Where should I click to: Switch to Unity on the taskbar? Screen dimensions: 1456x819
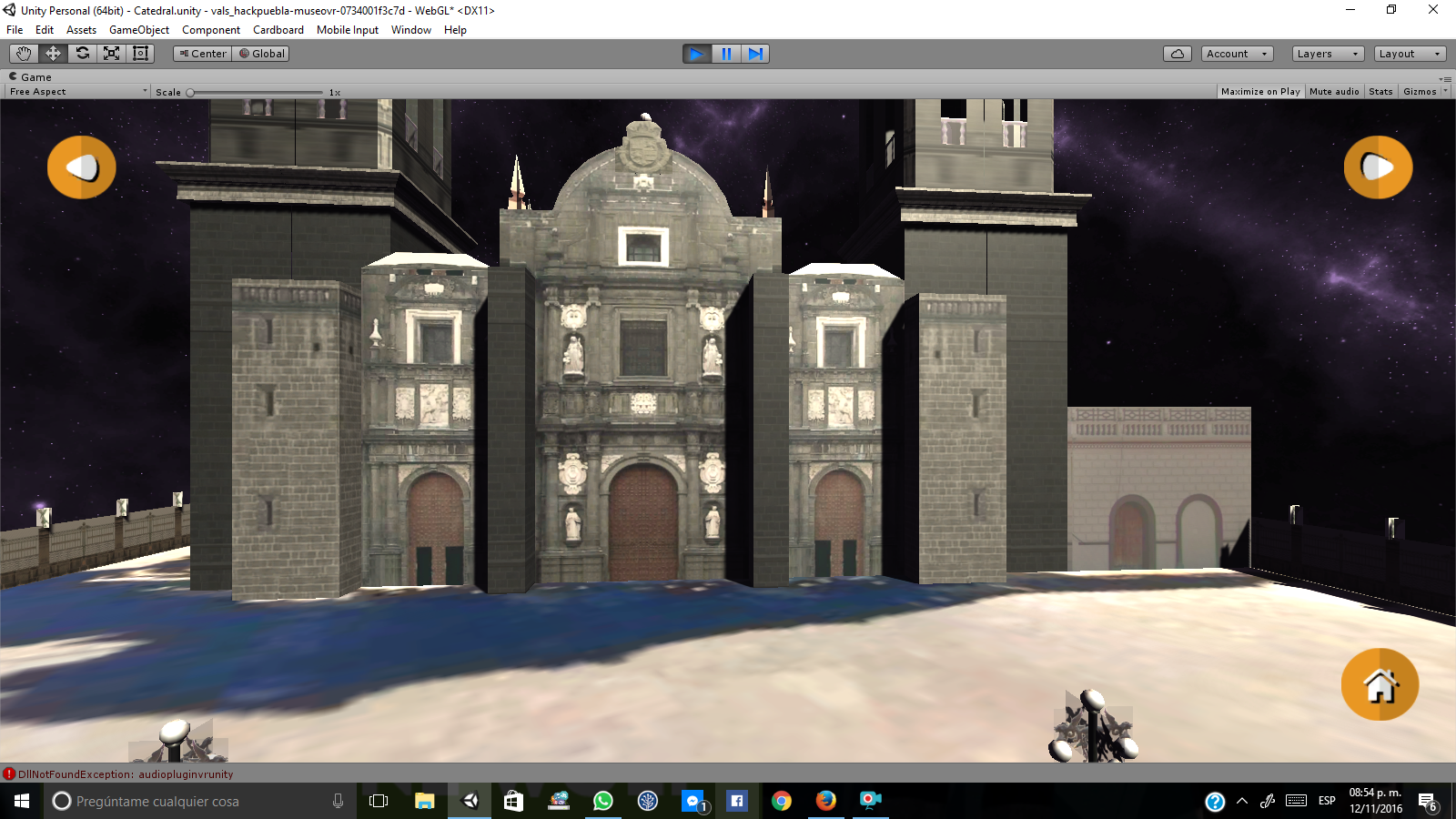[x=470, y=801]
